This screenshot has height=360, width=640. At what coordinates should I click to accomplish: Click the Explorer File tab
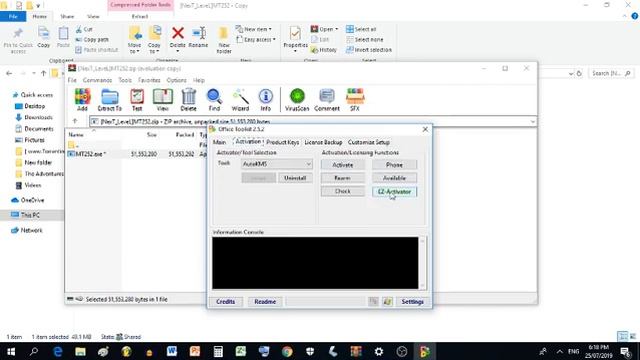[13, 16]
